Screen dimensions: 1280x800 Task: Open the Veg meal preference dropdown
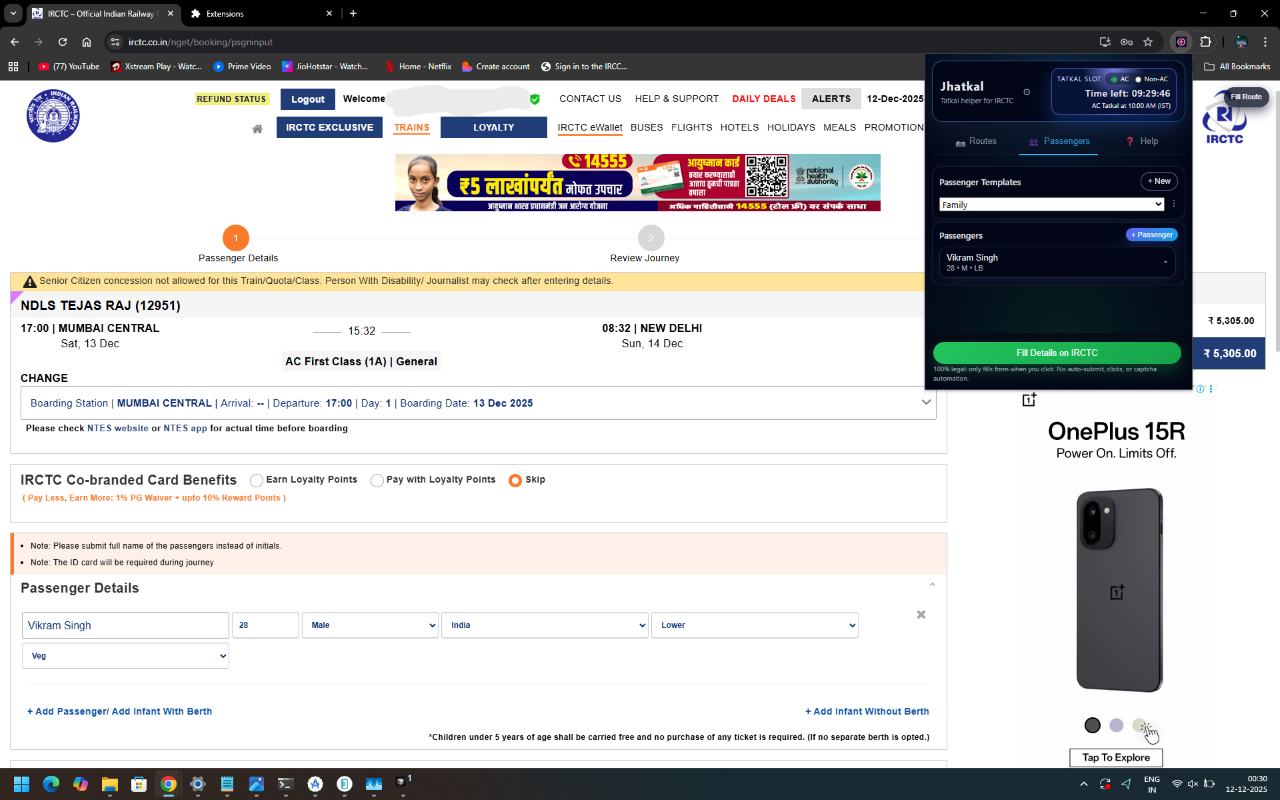tap(125, 656)
